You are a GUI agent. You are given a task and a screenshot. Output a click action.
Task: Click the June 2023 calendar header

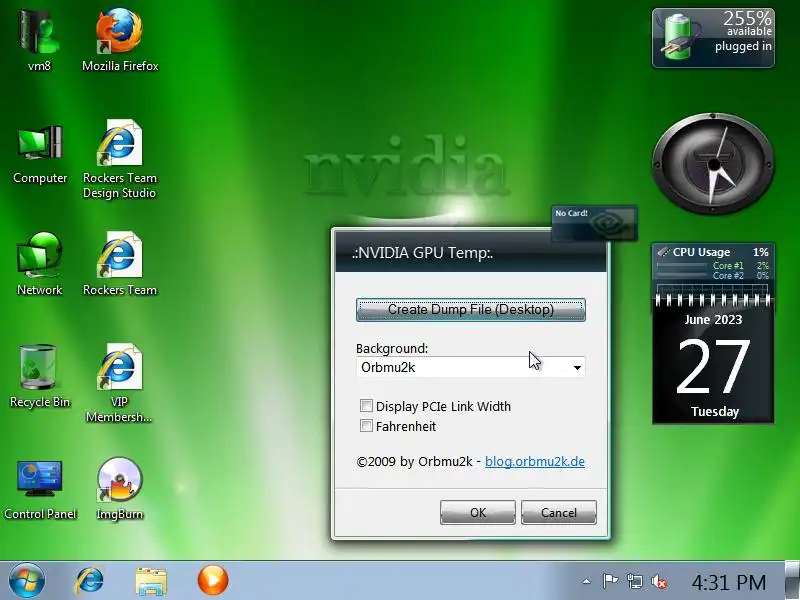point(713,320)
